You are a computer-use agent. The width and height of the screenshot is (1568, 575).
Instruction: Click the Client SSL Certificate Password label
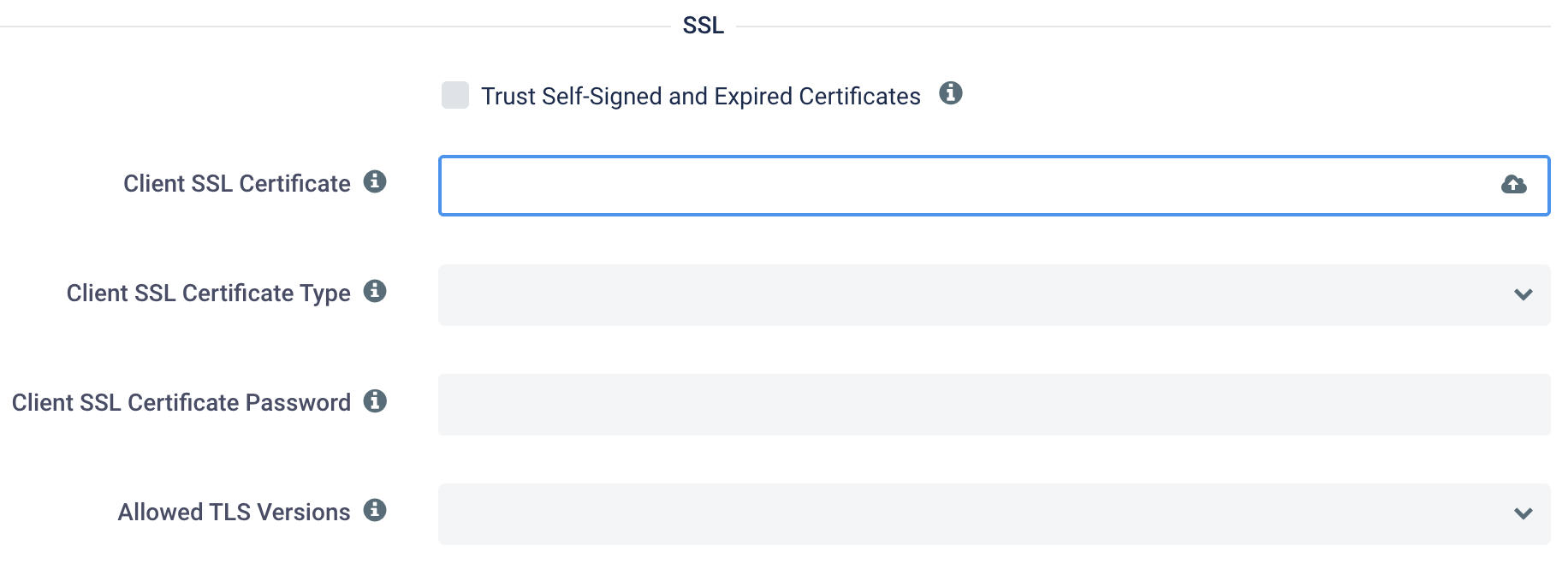181,402
